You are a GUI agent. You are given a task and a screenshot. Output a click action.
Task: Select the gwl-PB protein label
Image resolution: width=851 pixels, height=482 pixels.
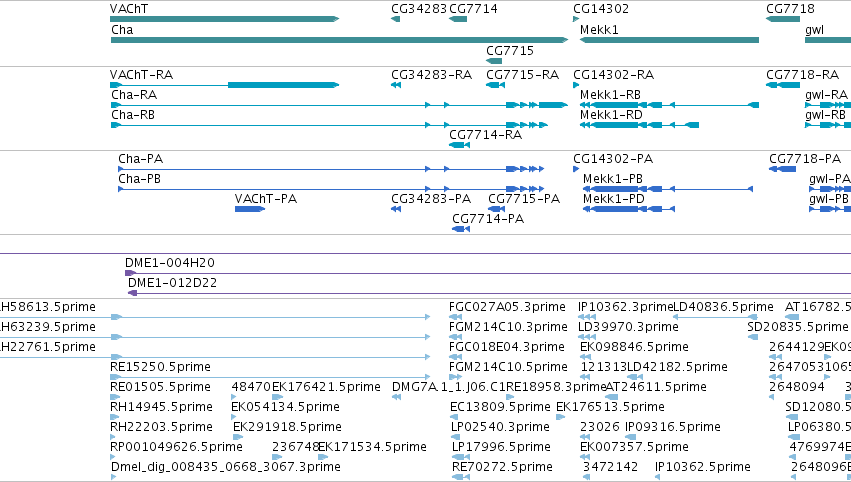(829, 199)
